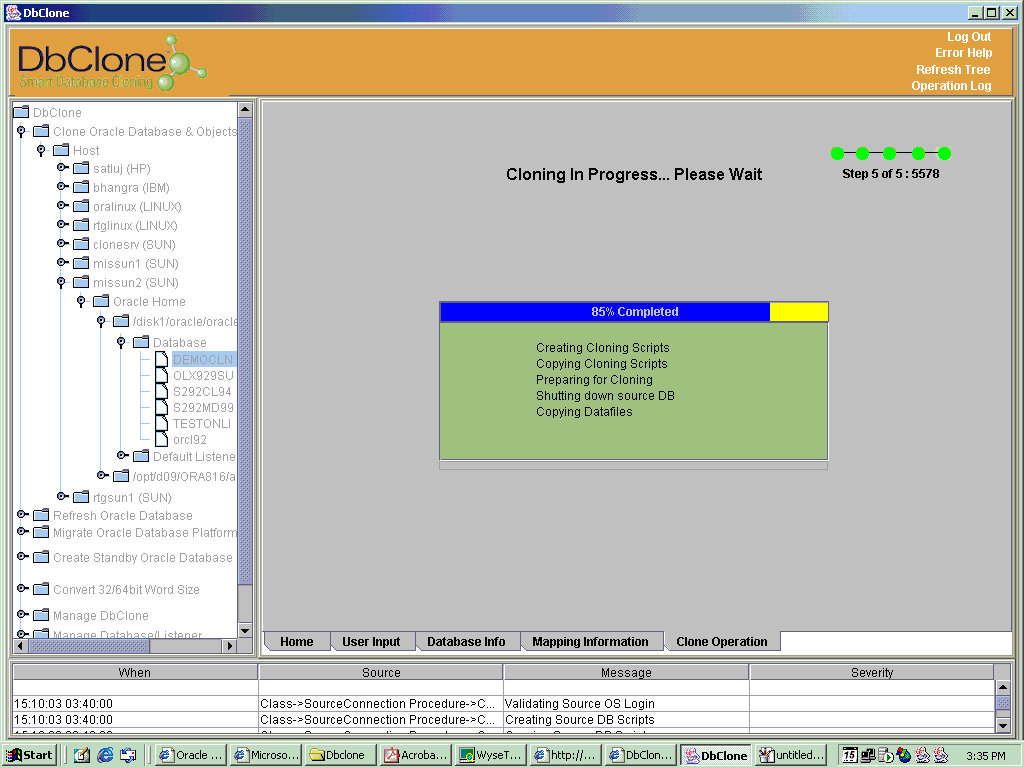The width and height of the screenshot is (1024, 768).
Task: Click the tree horizontal scroll-right arrow
Action: click(x=229, y=646)
